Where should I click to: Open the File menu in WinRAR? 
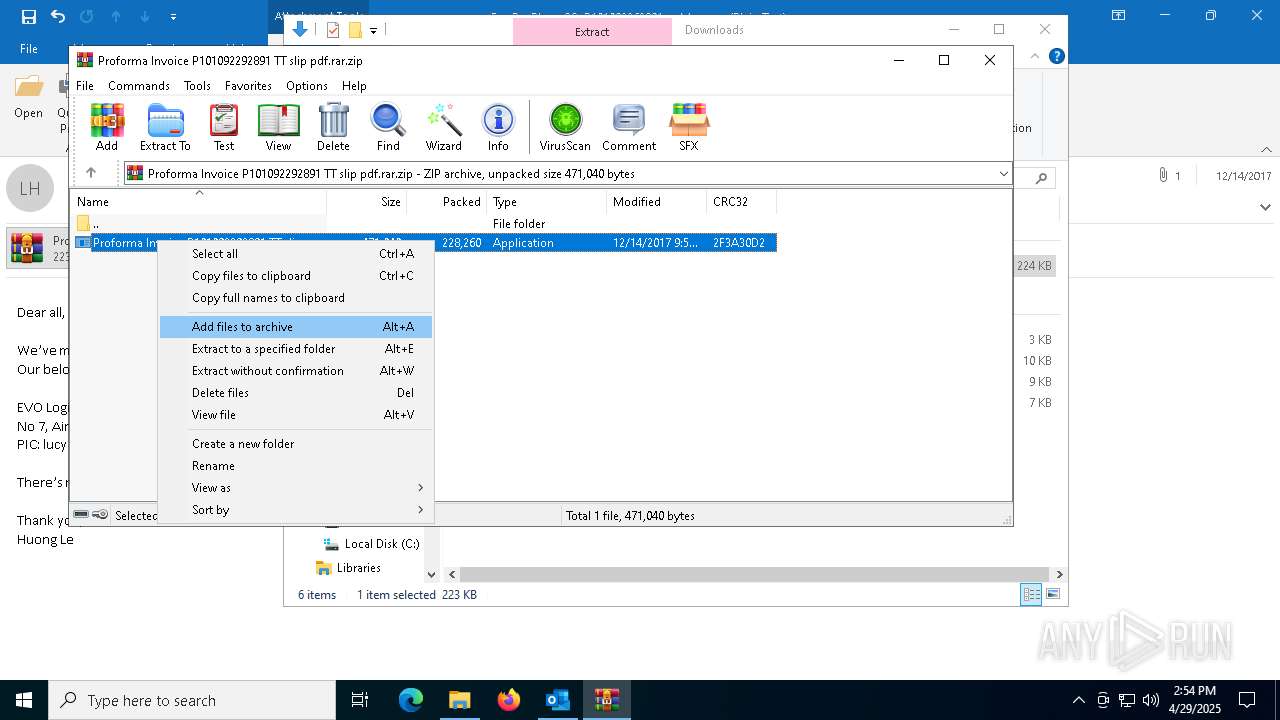click(85, 86)
